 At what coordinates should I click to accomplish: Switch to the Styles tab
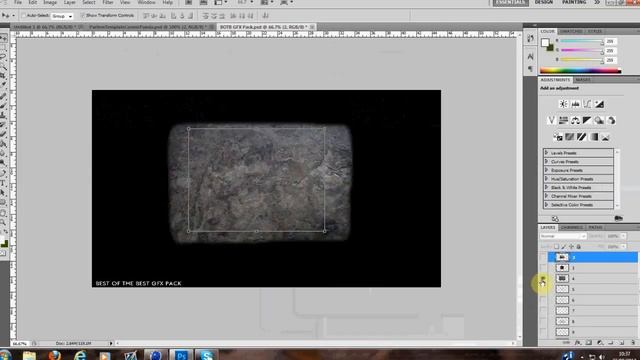594,31
